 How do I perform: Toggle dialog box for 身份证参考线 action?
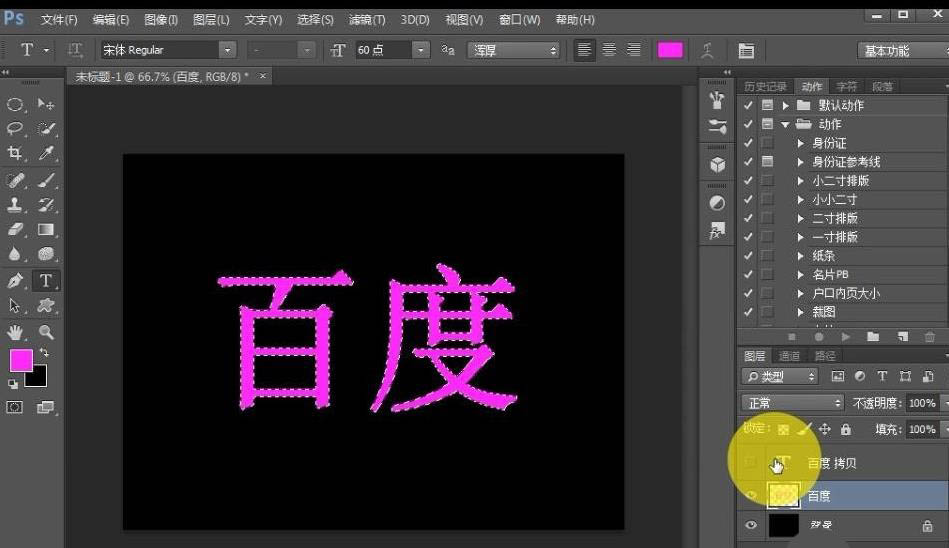(x=767, y=162)
